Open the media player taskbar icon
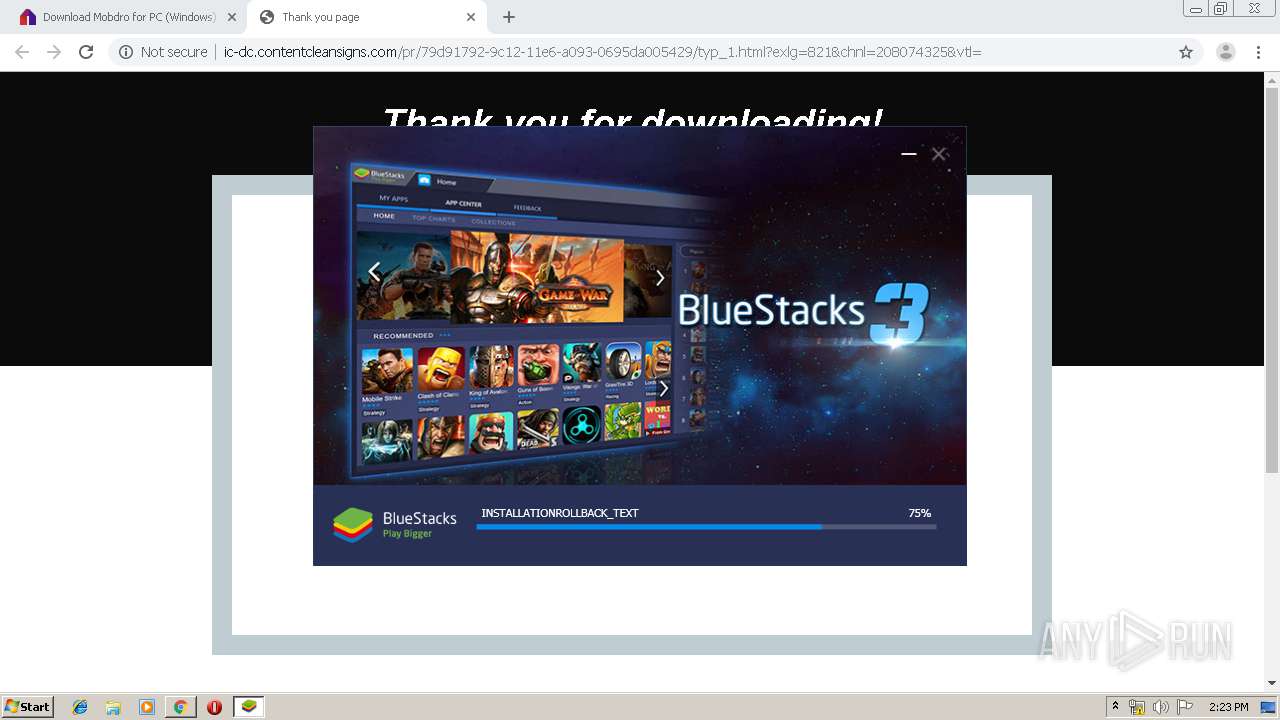This screenshot has width=1280, height=720. [147, 707]
